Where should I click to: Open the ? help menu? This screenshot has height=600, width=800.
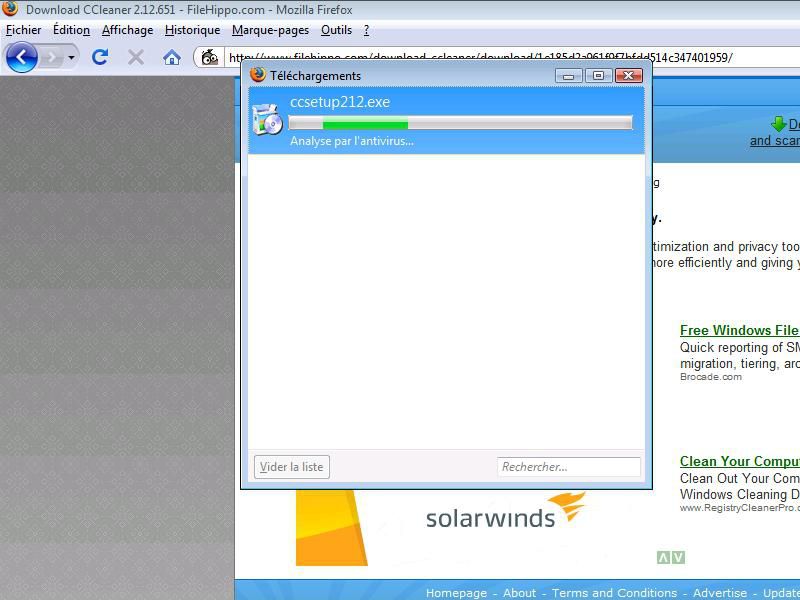pos(366,30)
